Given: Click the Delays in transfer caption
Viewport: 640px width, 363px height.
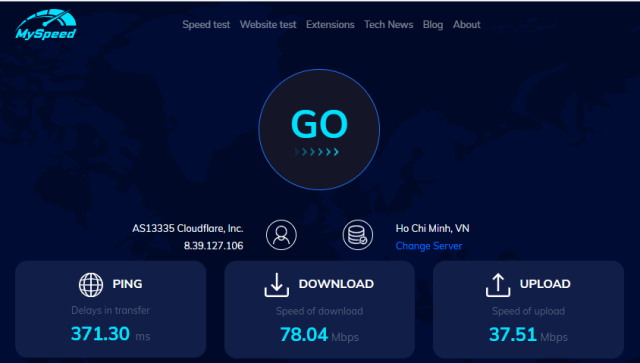Looking at the screenshot, I should pyautogui.click(x=111, y=310).
